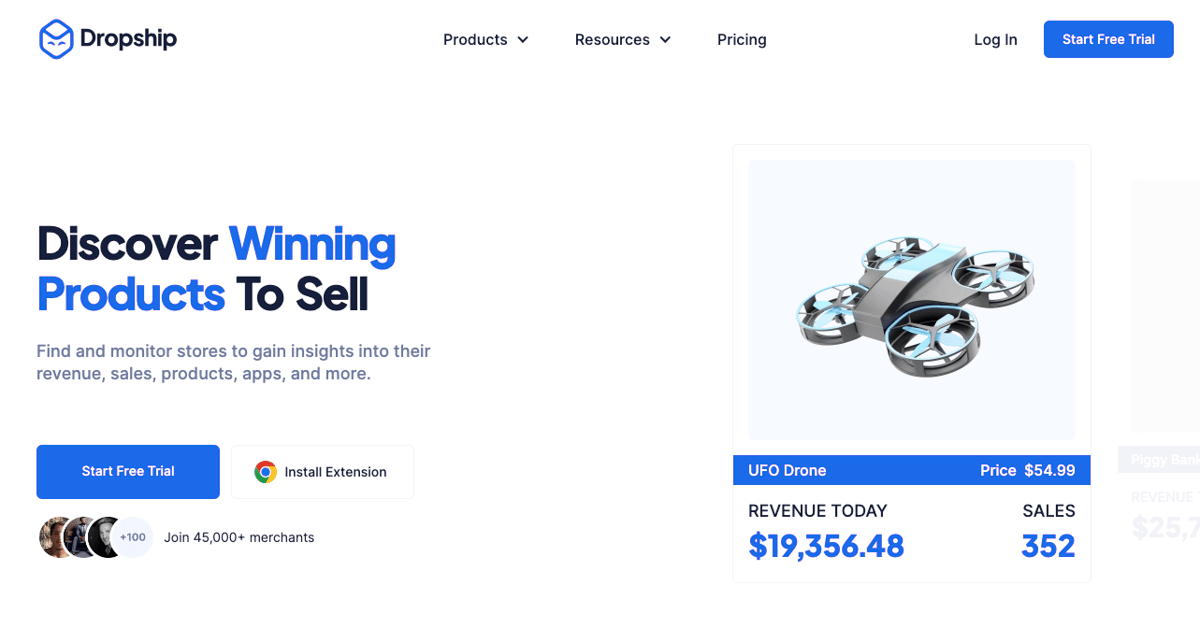Click the second merchant avatar photo
This screenshot has width=1200, height=628.
click(81, 537)
